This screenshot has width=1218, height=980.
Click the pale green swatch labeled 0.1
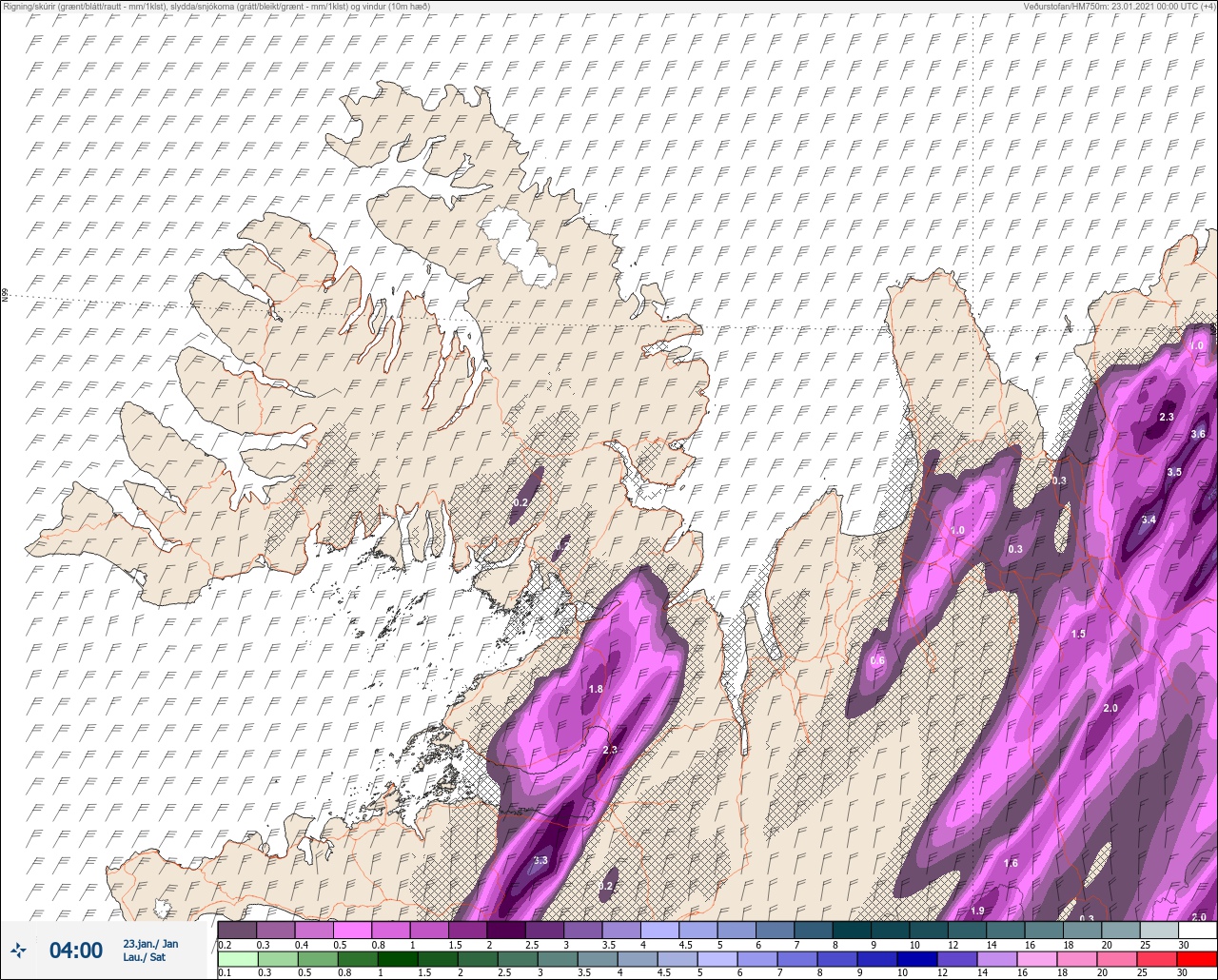coord(237,957)
